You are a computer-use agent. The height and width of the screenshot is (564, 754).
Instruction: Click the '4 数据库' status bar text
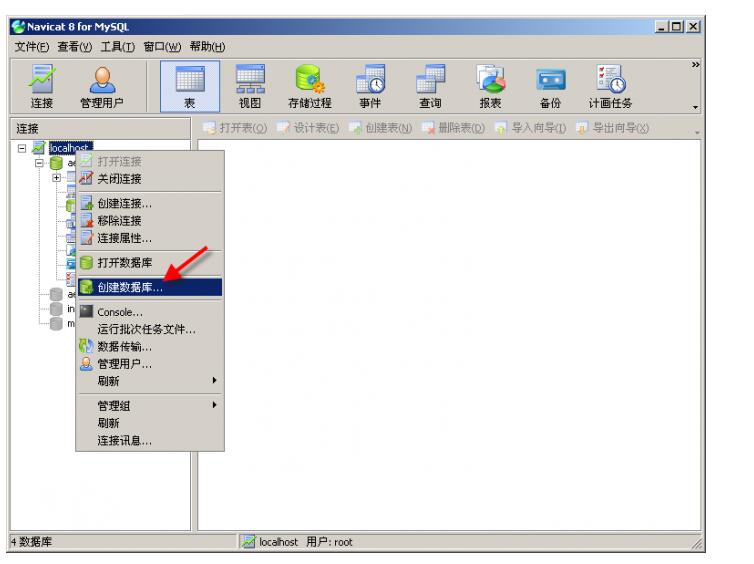[x=31, y=542]
